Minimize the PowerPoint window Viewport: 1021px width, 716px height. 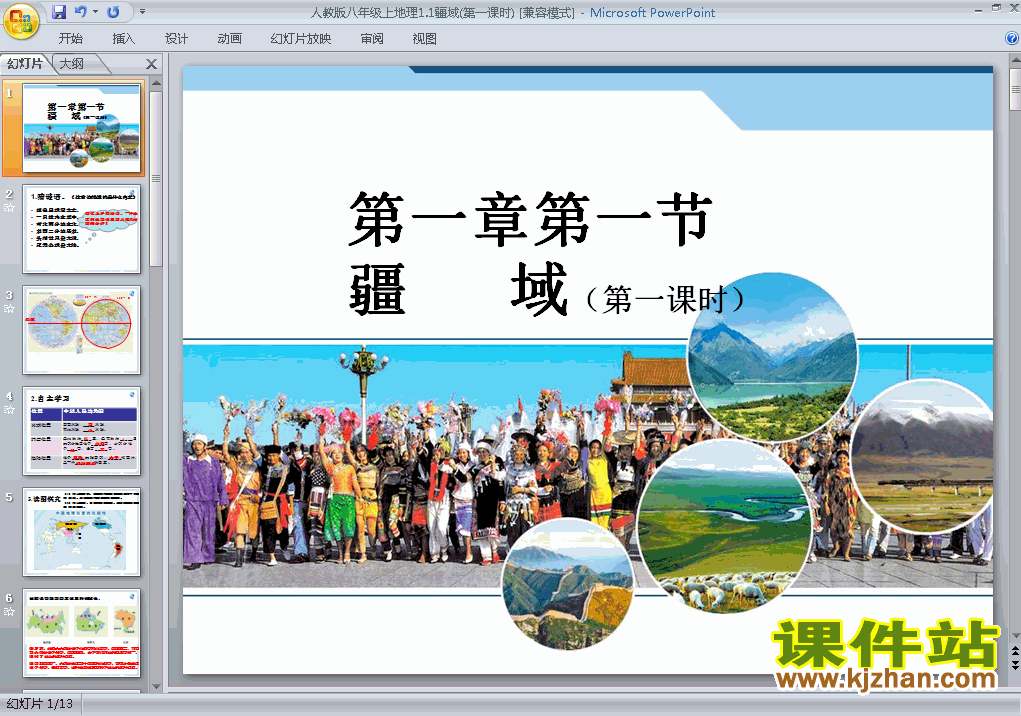click(x=978, y=9)
